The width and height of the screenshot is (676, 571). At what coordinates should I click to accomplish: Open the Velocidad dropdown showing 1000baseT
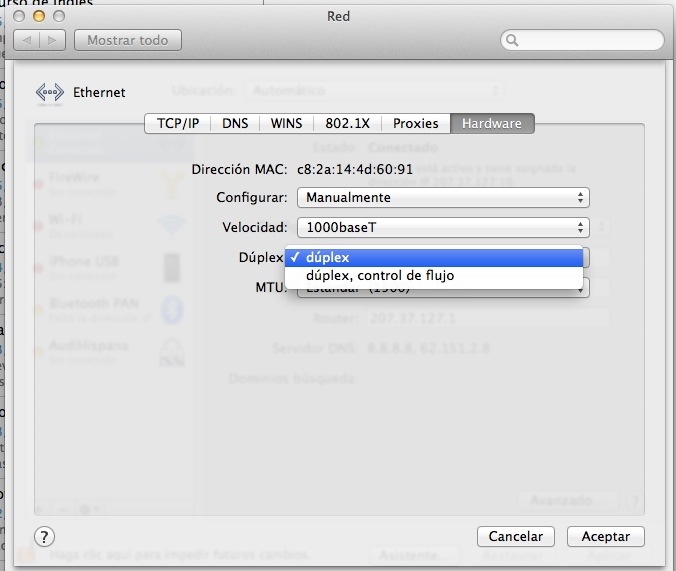[445, 228]
